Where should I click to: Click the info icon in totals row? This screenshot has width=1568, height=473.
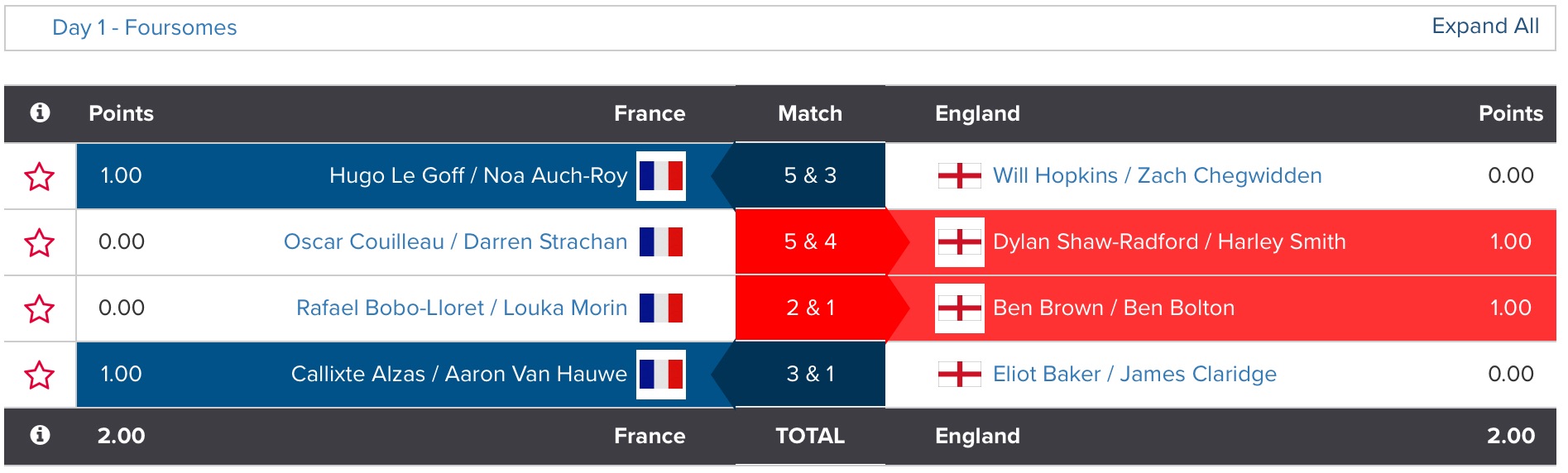click(x=40, y=435)
